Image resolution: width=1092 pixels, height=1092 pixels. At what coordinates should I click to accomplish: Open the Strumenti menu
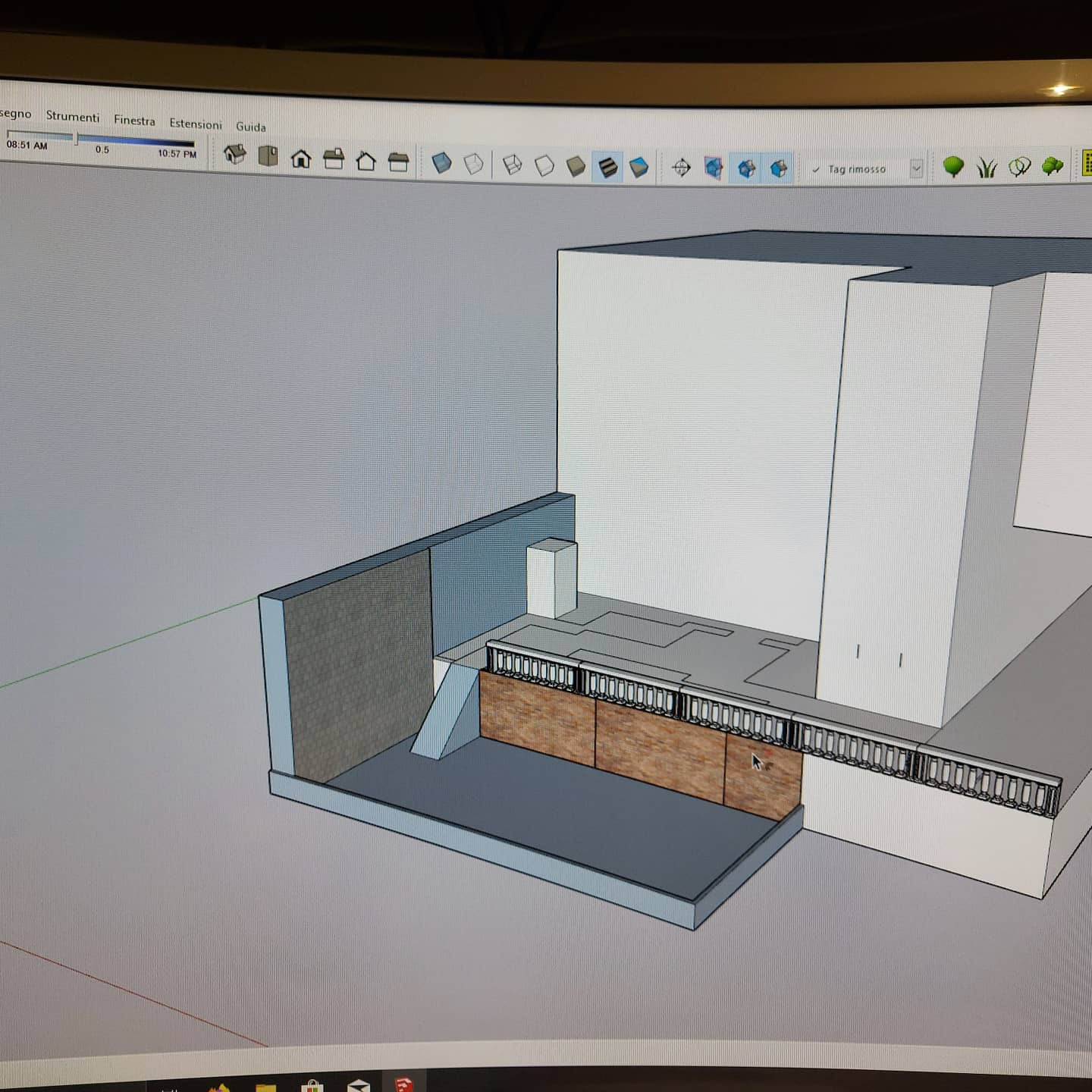(x=73, y=116)
